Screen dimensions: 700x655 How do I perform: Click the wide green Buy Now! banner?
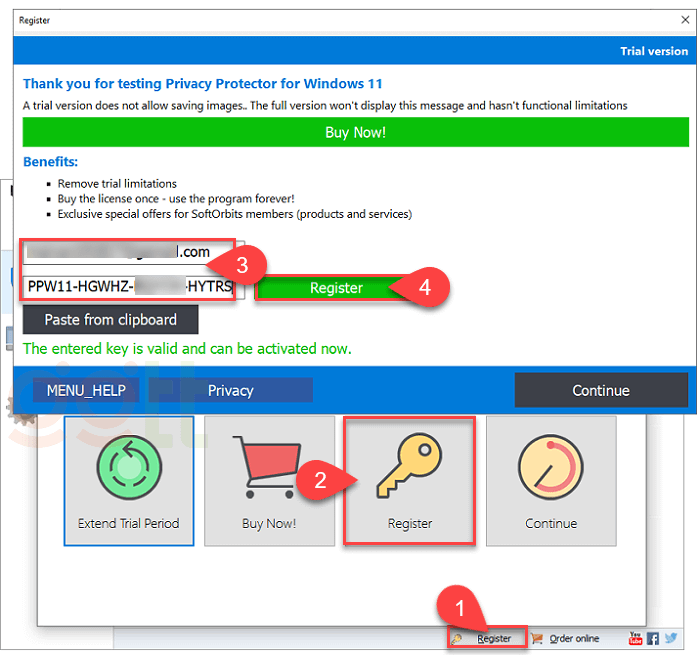[x=355, y=132]
